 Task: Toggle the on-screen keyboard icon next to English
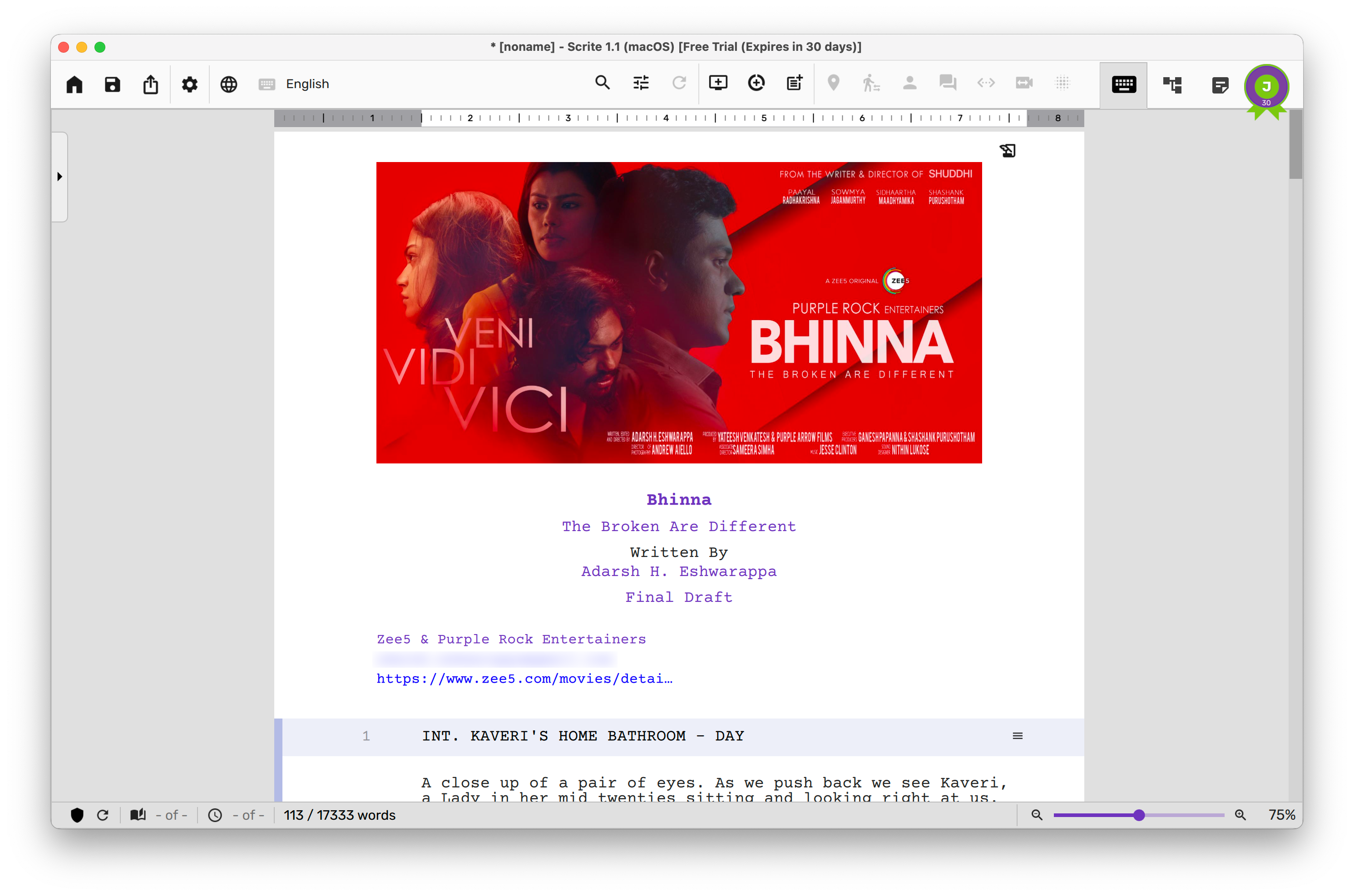point(267,84)
